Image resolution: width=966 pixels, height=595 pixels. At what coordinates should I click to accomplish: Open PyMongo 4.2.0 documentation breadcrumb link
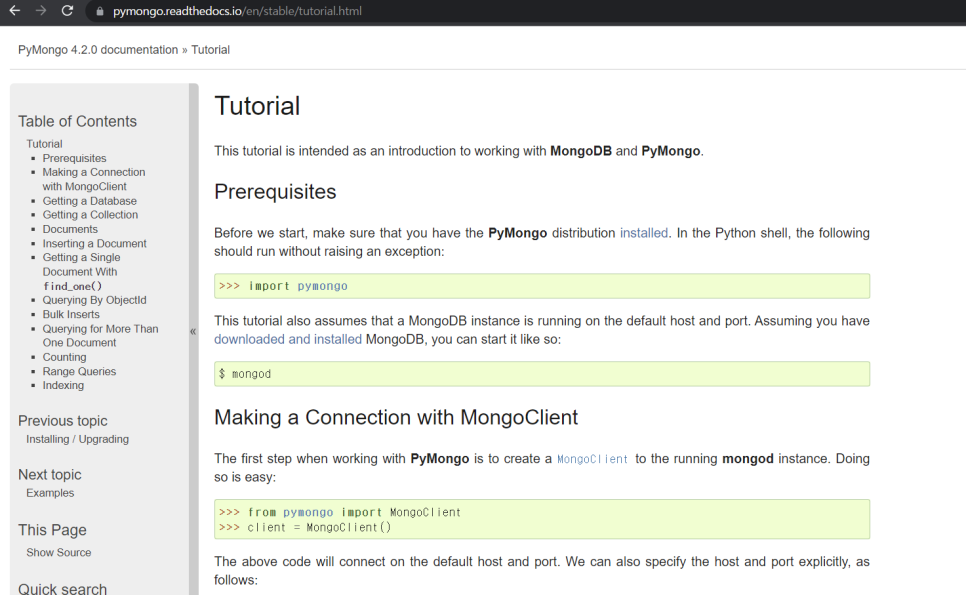98,50
